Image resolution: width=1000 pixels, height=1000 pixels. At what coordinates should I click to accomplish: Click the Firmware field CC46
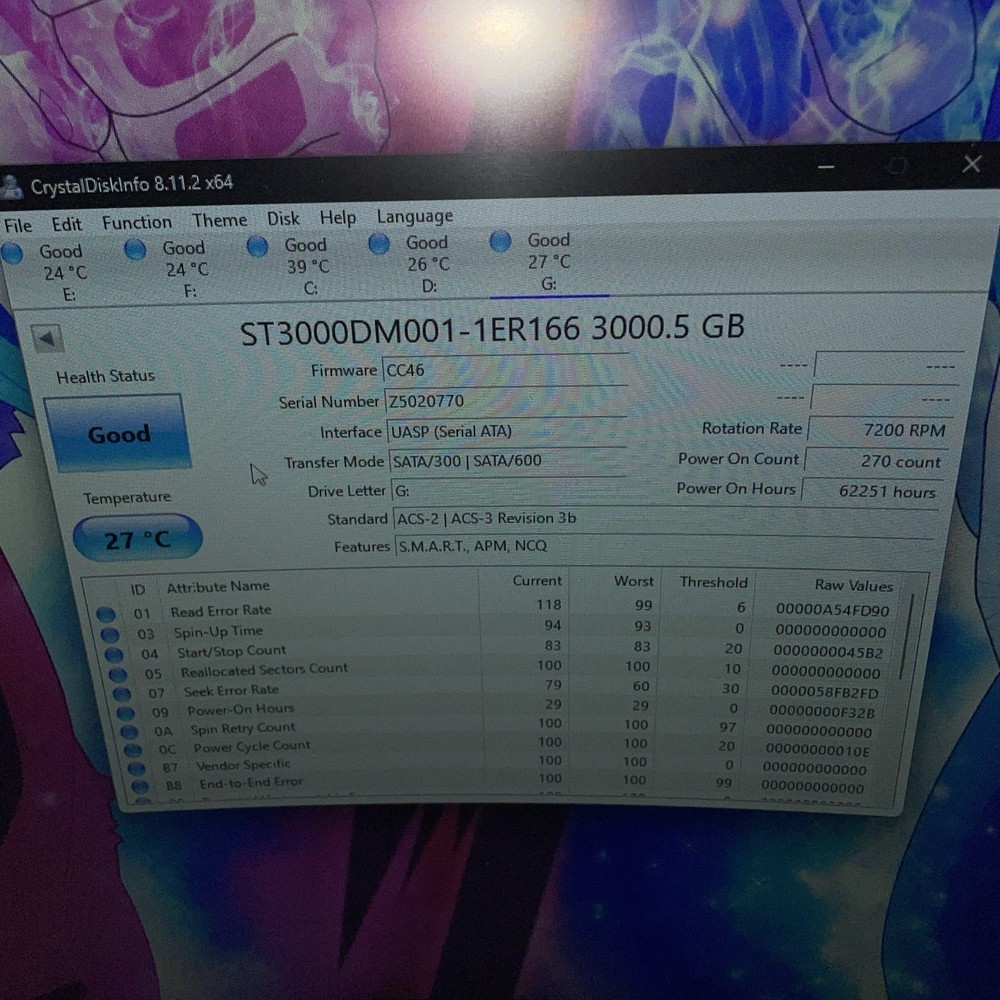(505, 369)
